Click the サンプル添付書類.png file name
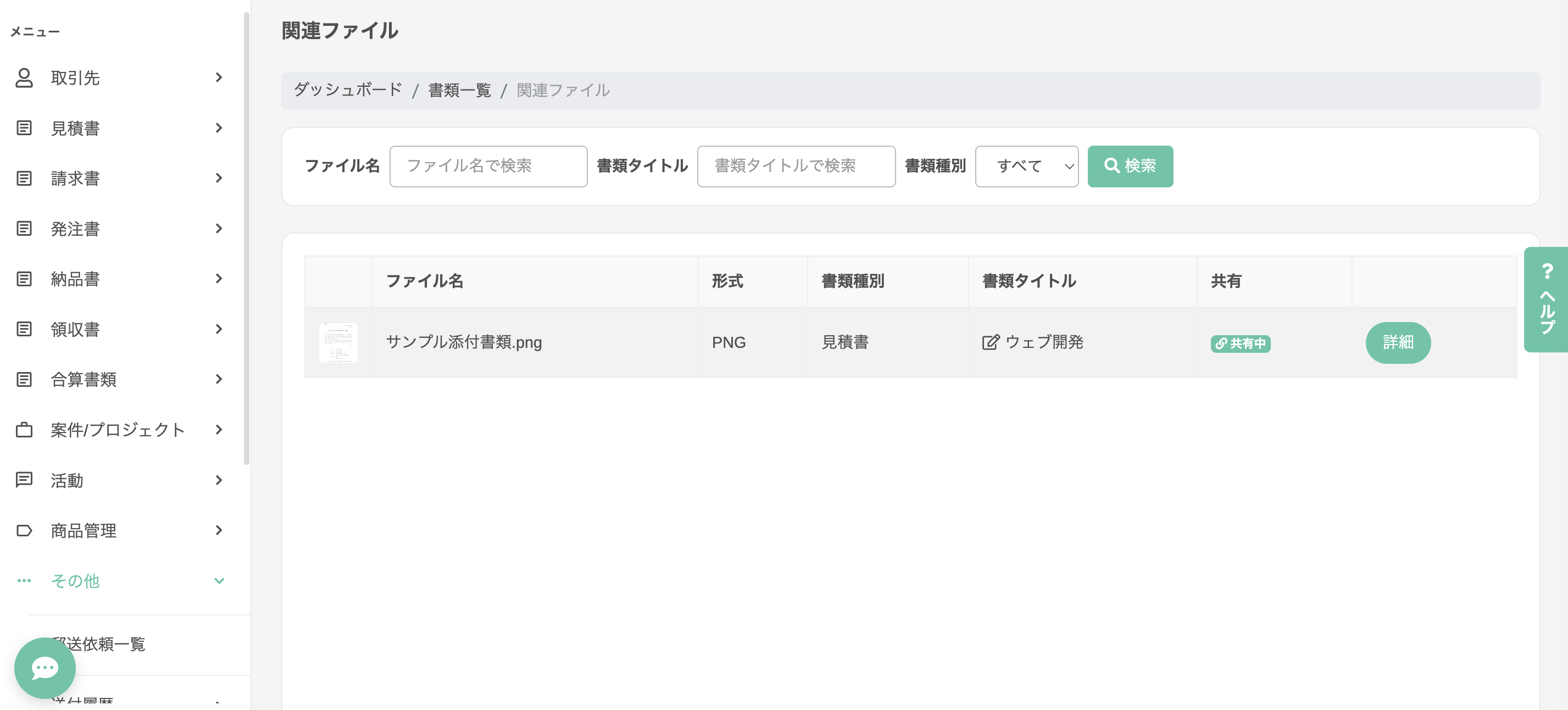Screen dimensions: 1568x710 (x=464, y=342)
